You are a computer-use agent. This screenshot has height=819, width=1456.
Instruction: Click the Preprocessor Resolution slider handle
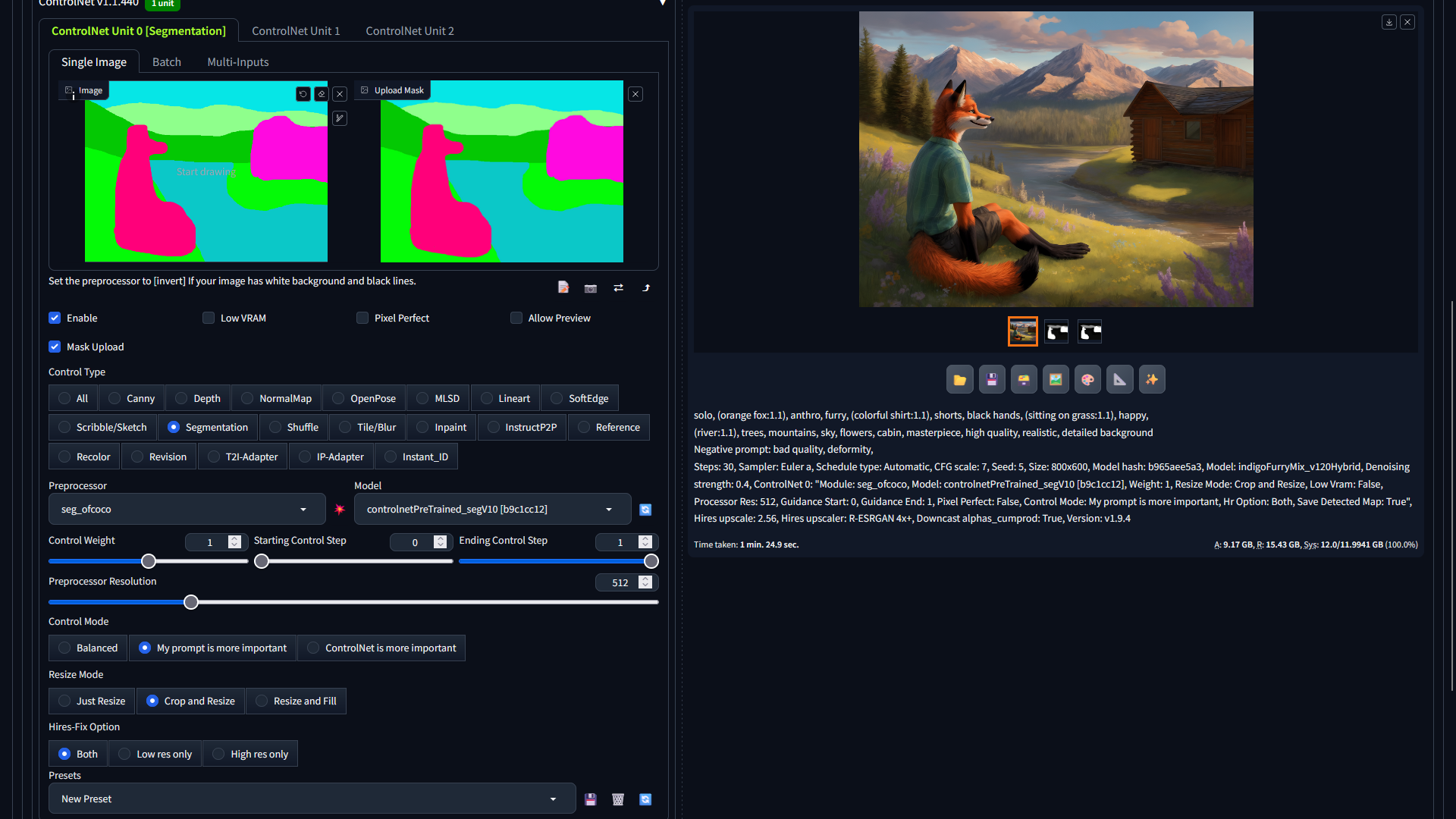191,602
